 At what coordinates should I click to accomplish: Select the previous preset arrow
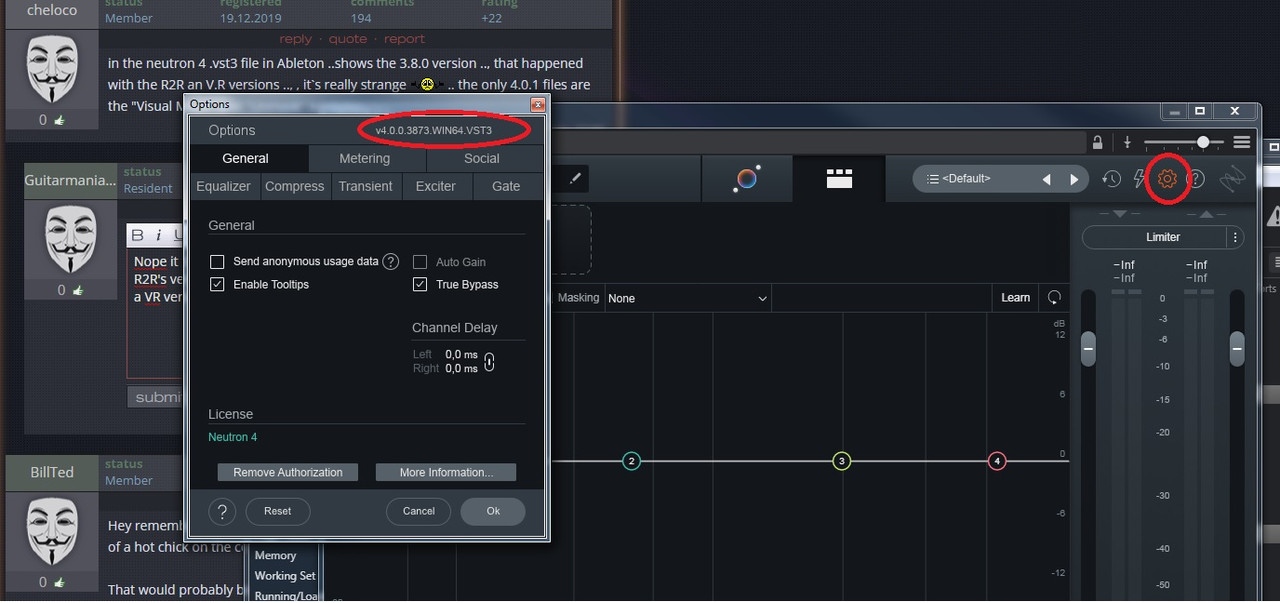pyautogui.click(x=1047, y=180)
